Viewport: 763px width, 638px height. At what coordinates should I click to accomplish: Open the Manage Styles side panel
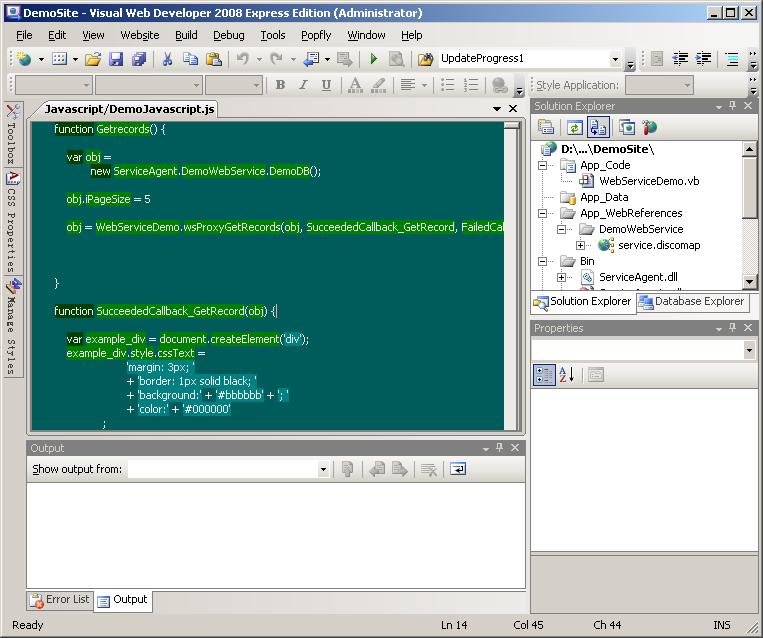13,326
